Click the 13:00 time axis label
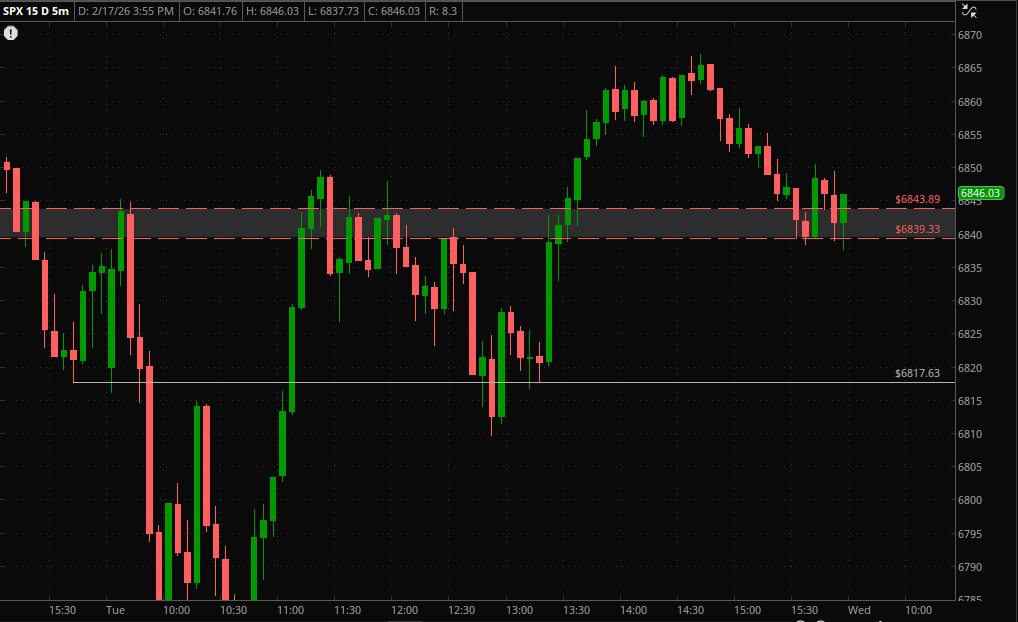The image size is (1018, 622). pos(519,610)
